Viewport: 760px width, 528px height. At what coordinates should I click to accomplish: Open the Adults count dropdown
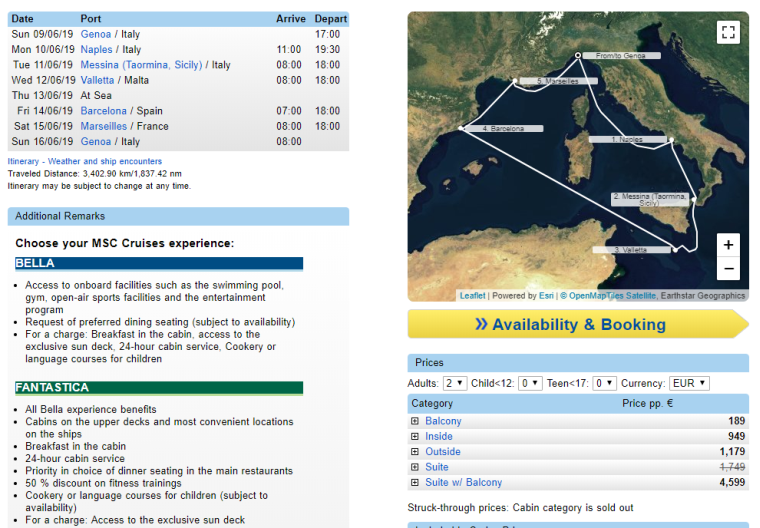(x=455, y=383)
